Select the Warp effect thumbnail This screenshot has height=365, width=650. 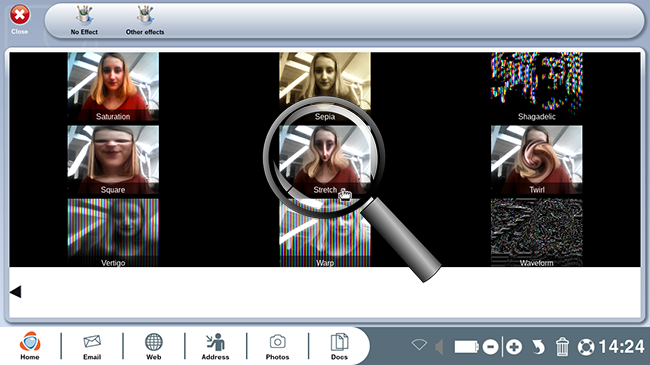coord(325,233)
